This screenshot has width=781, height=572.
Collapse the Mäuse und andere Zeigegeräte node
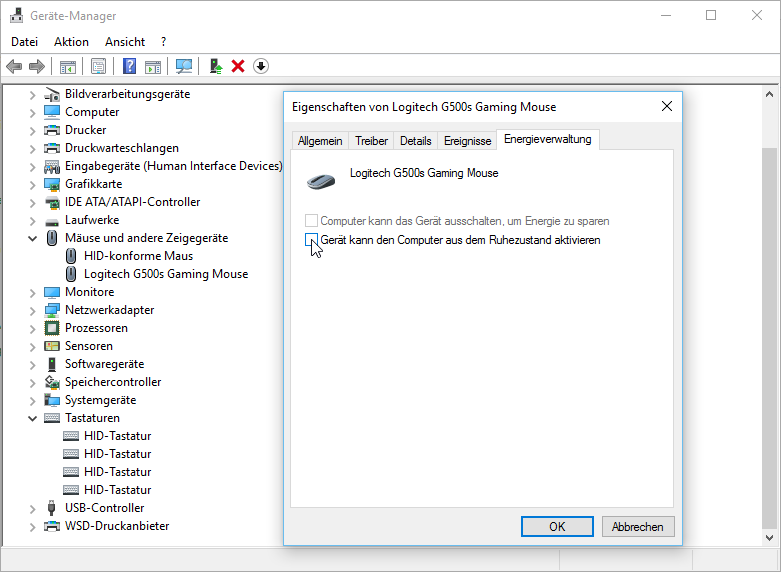[32, 238]
